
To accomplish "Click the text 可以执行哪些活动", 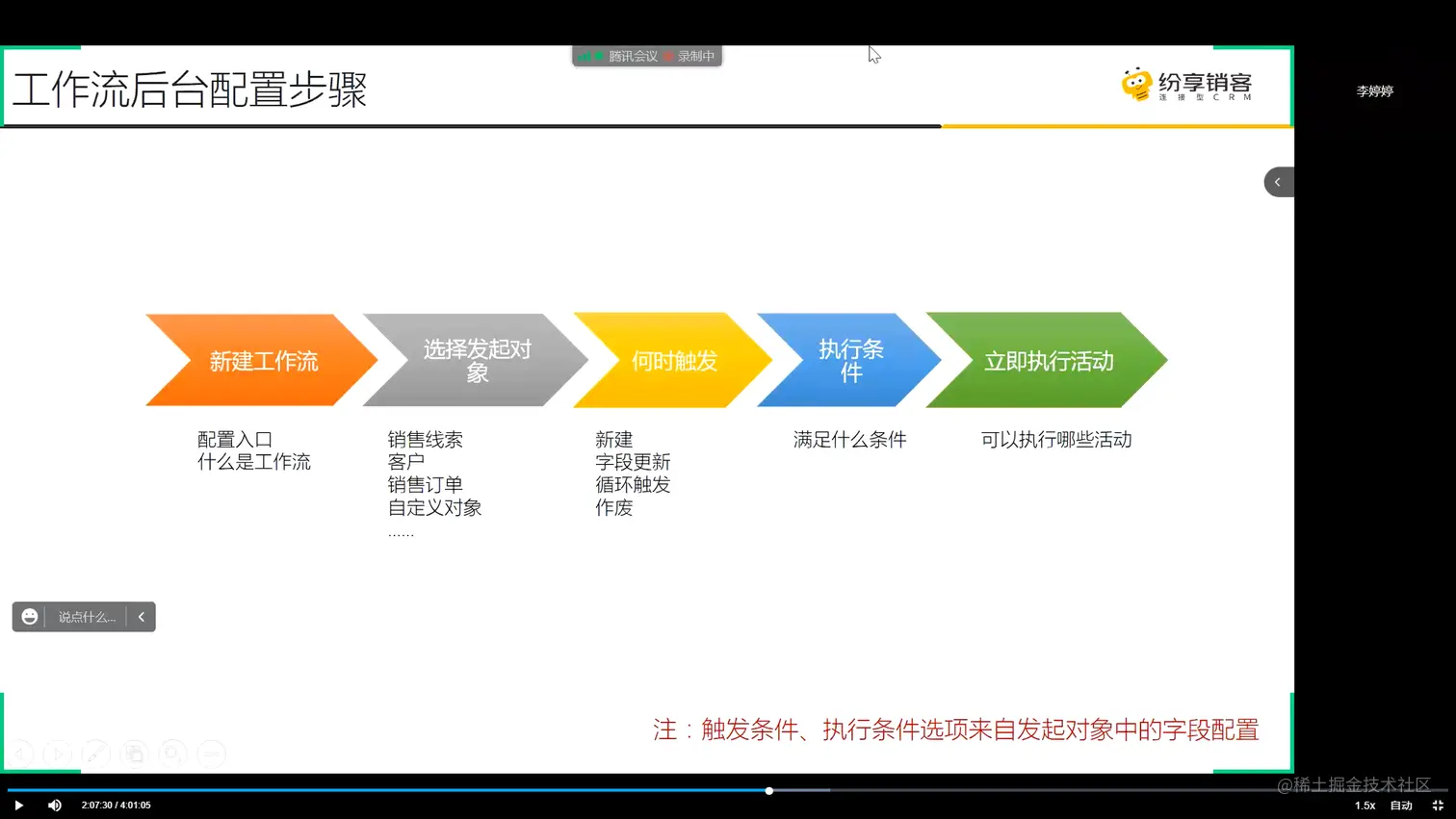I will tap(1056, 440).
